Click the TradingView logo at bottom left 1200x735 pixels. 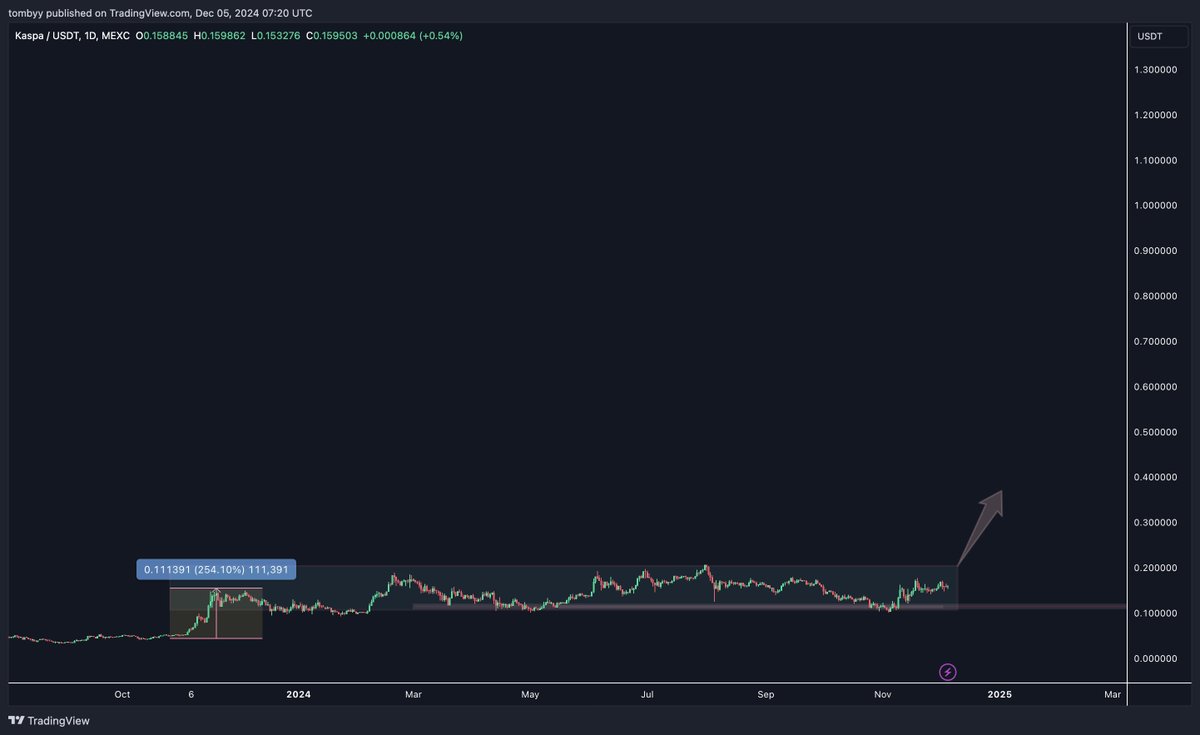click(x=48, y=720)
